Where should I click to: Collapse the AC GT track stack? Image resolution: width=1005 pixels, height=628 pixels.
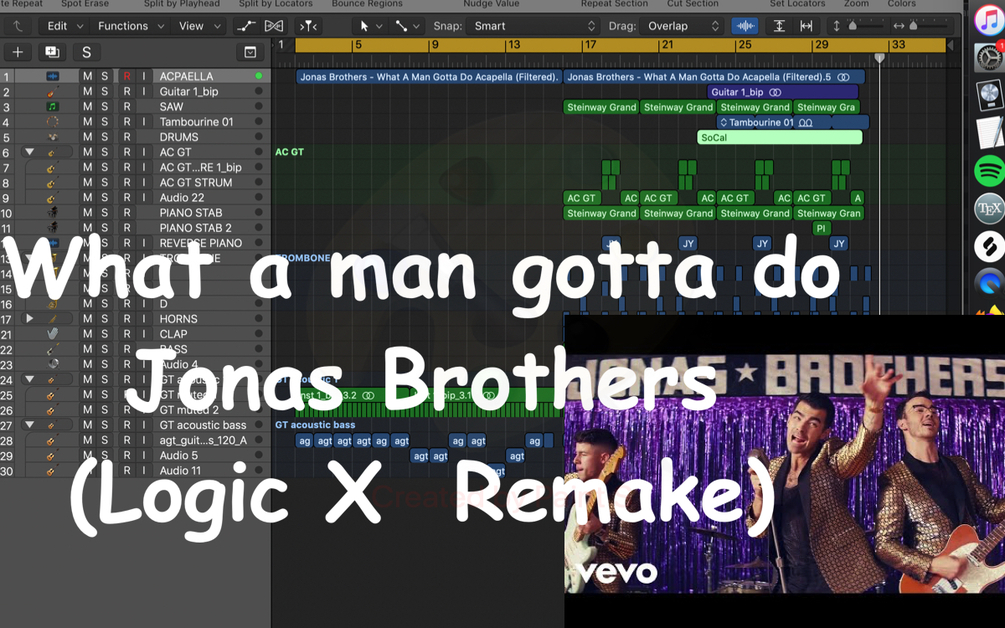coord(29,153)
